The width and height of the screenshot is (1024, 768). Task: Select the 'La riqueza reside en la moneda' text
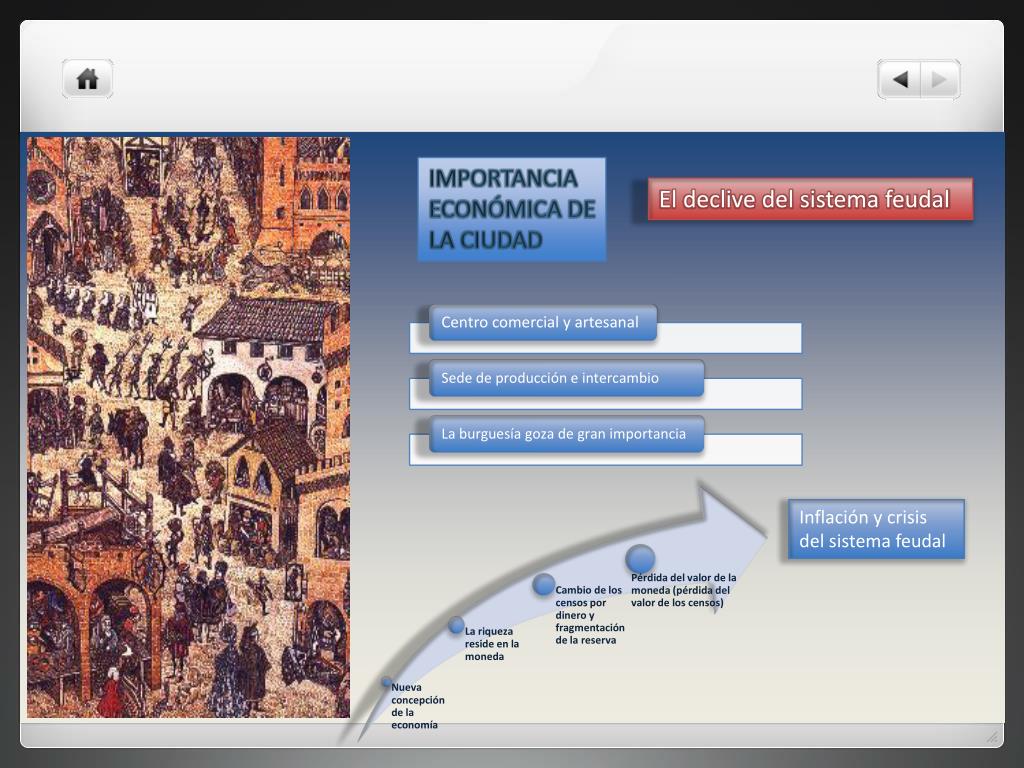pyautogui.click(x=492, y=644)
